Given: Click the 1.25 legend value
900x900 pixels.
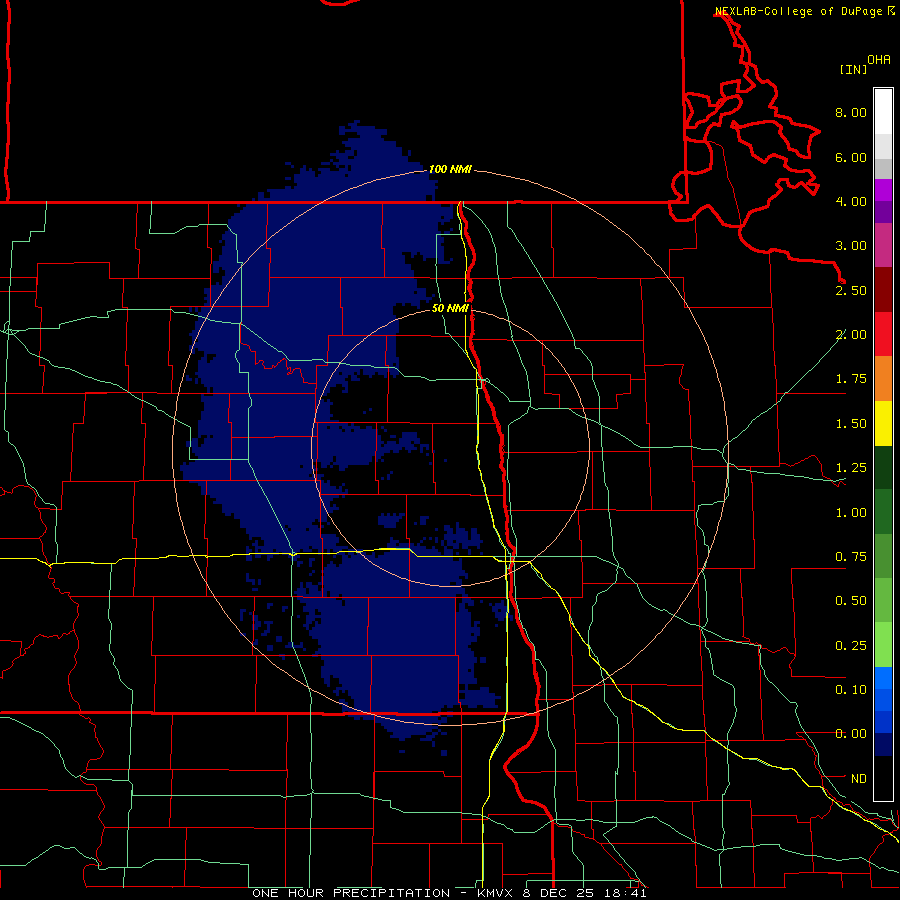Looking at the screenshot, I should point(851,468).
